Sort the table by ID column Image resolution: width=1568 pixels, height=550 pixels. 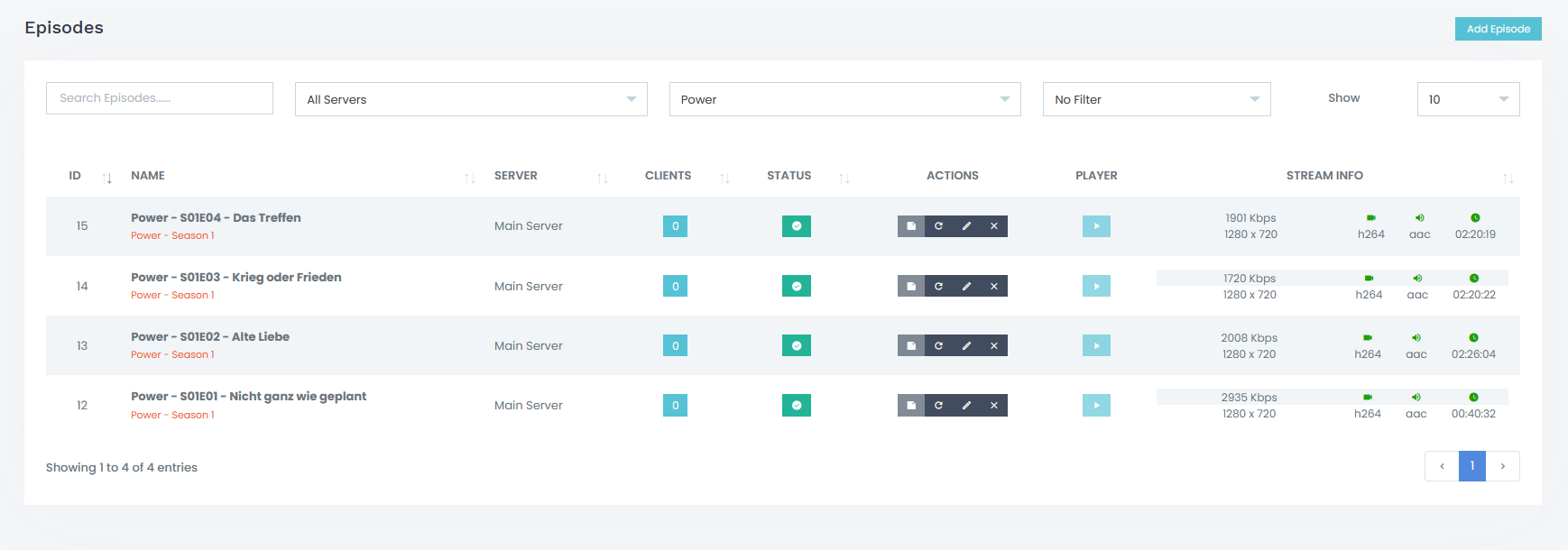tap(76, 176)
